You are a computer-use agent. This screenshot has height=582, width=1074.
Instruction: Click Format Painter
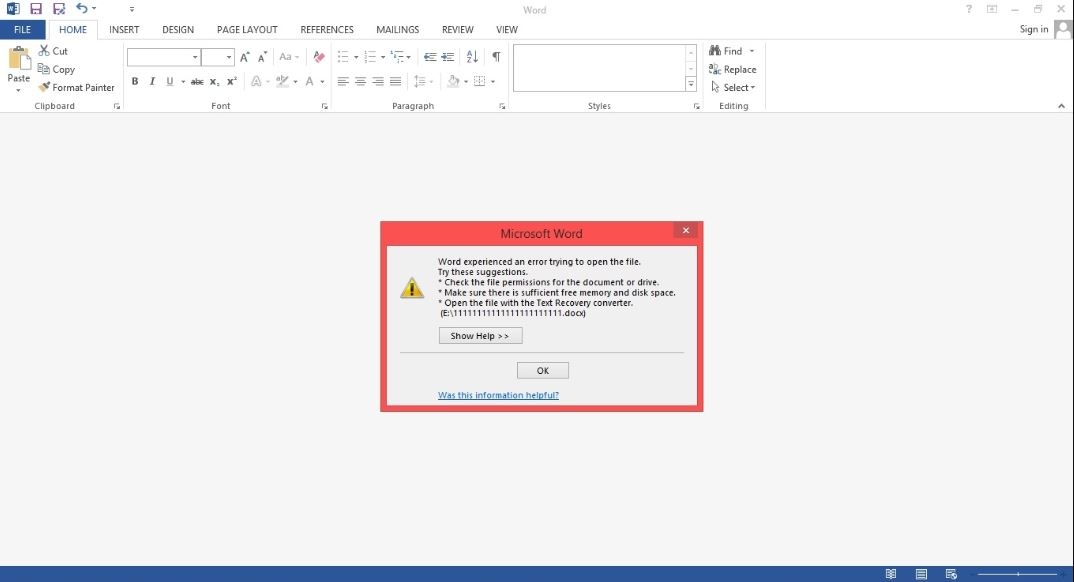(x=77, y=88)
